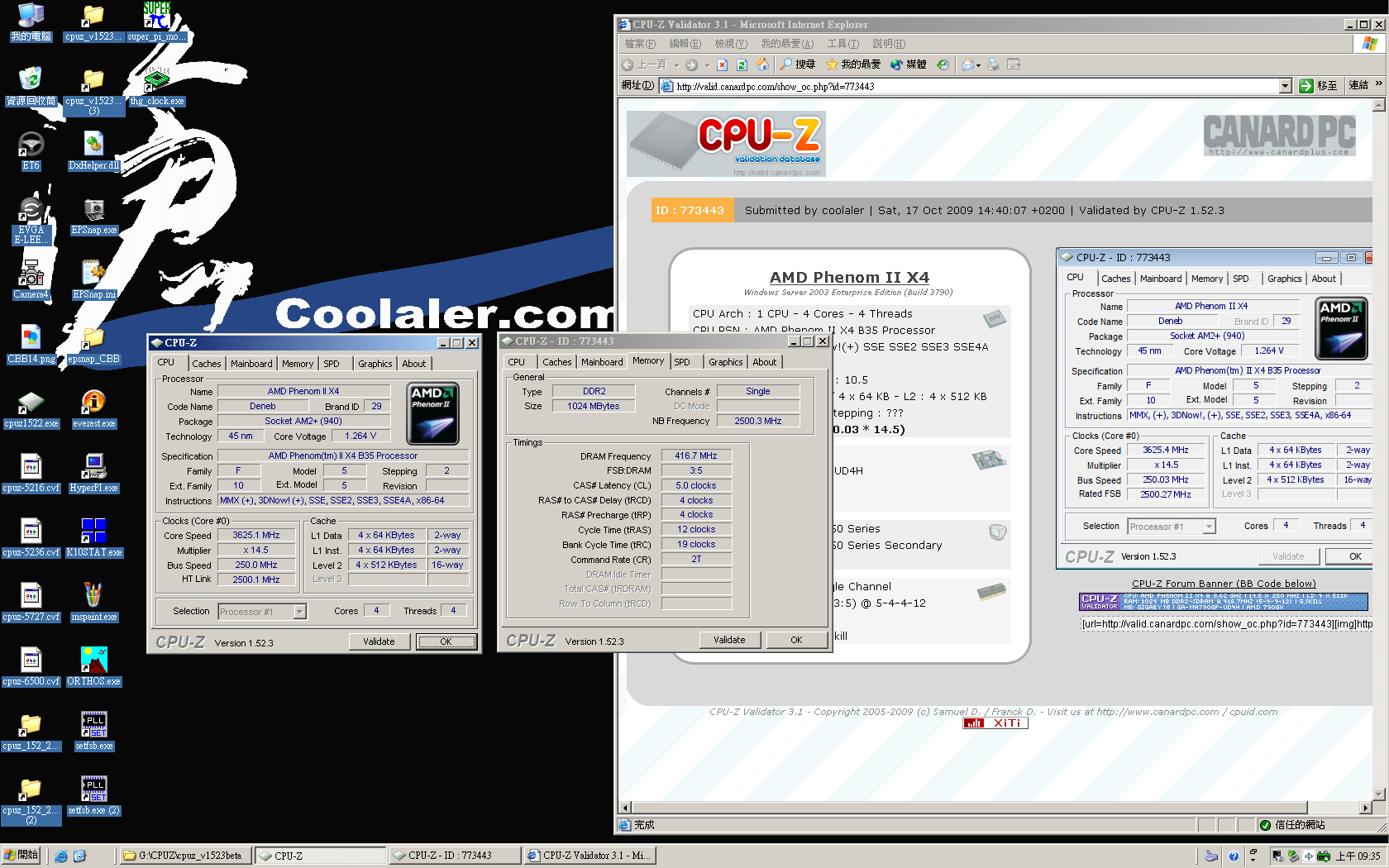This screenshot has height=868, width=1389.
Task: Click the Print icon in IE toolbar
Action: click(x=994, y=64)
